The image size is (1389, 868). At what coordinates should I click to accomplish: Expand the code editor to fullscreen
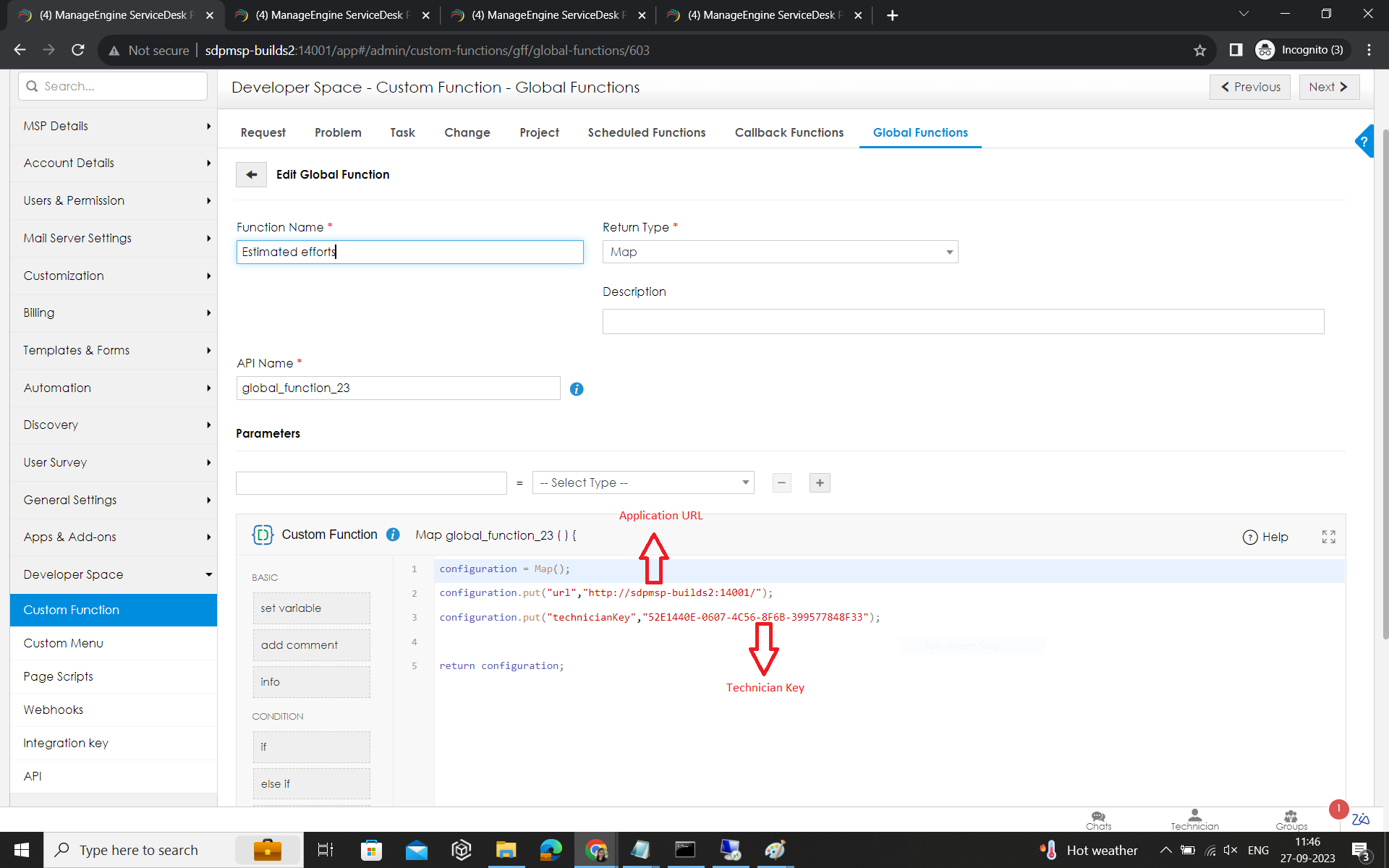coord(1328,537)
